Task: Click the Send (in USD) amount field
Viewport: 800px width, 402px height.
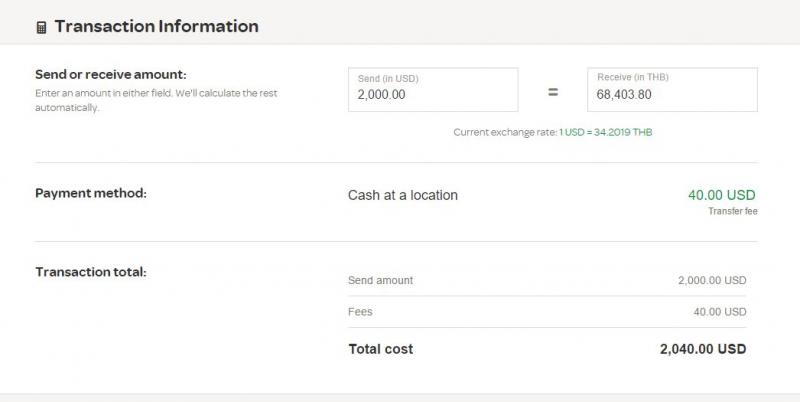Action: [433, 90]
